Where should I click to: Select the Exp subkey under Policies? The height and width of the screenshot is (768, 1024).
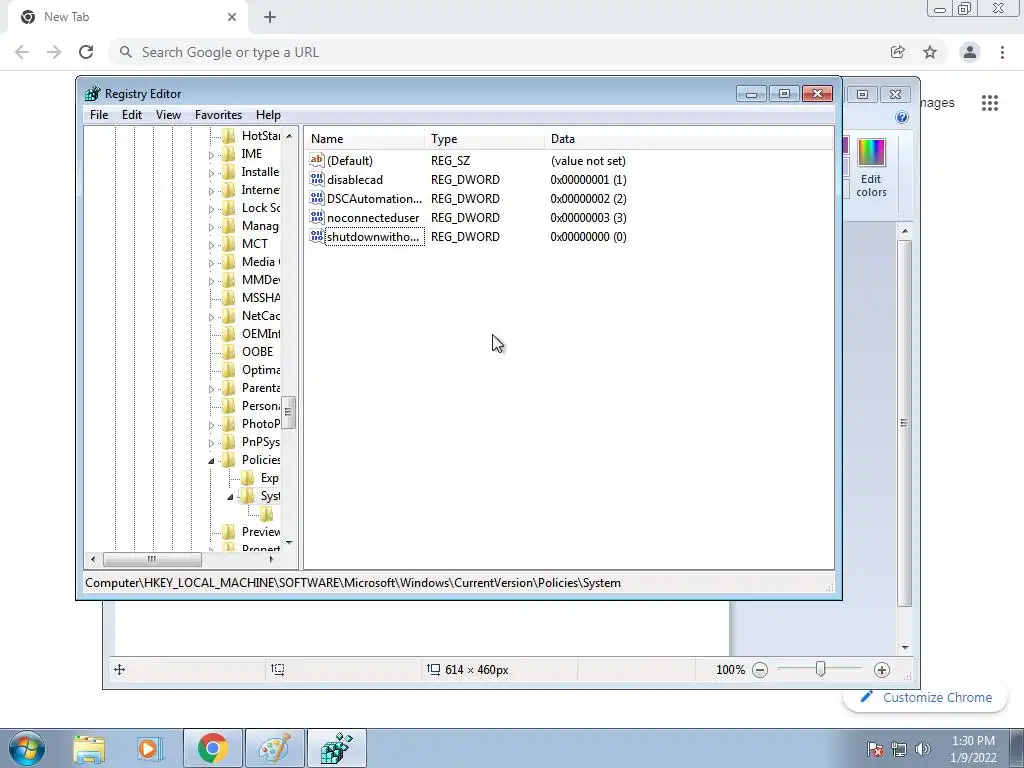[269, 478]
